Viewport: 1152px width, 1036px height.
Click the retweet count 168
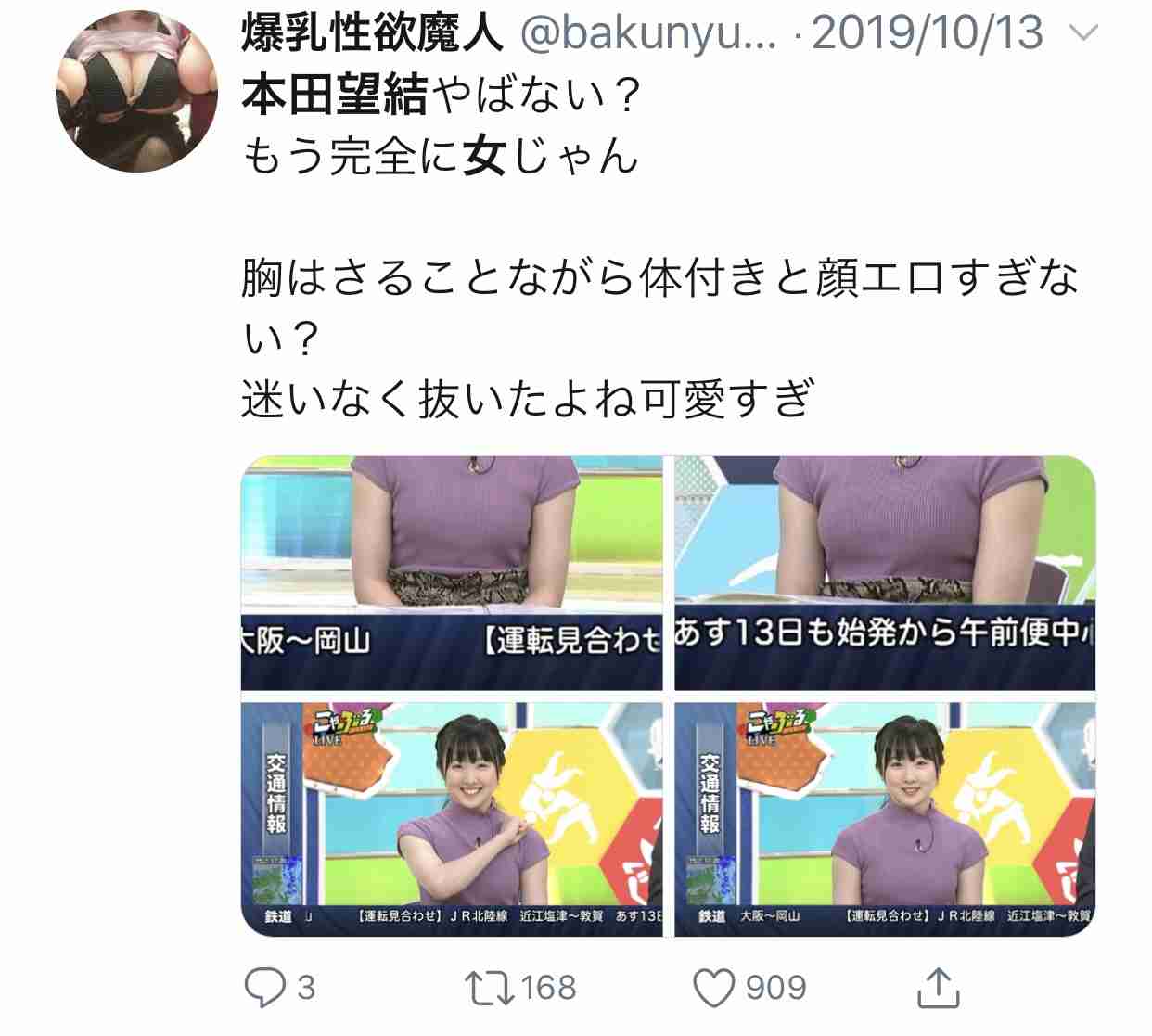[549, 988]
